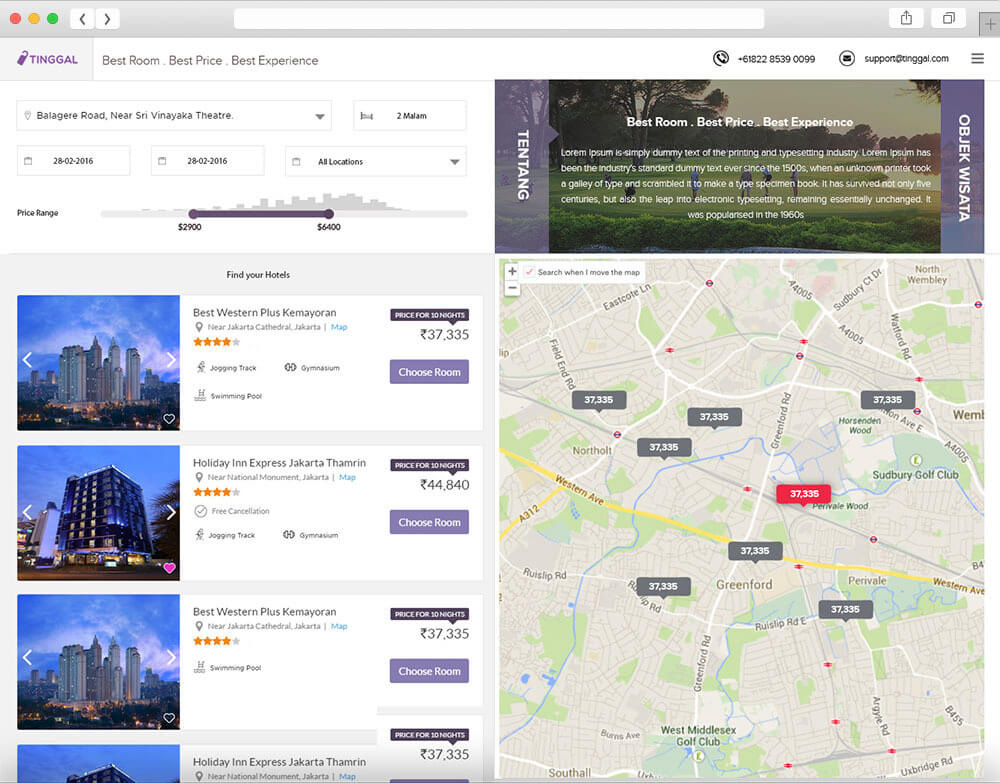Open the Holiday Inn Express hotel photo at ₹44,840
The width and height of the screenshot is (1000, 783).
pyautogui.click(x=98, y=513)
